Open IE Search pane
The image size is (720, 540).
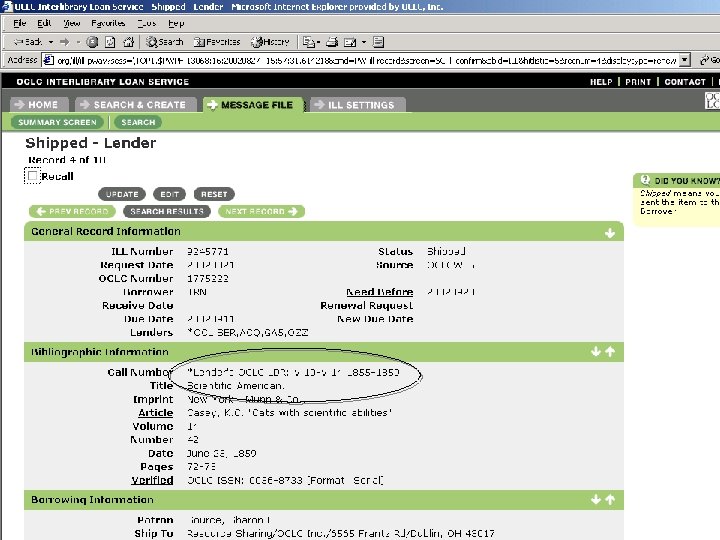164,42
